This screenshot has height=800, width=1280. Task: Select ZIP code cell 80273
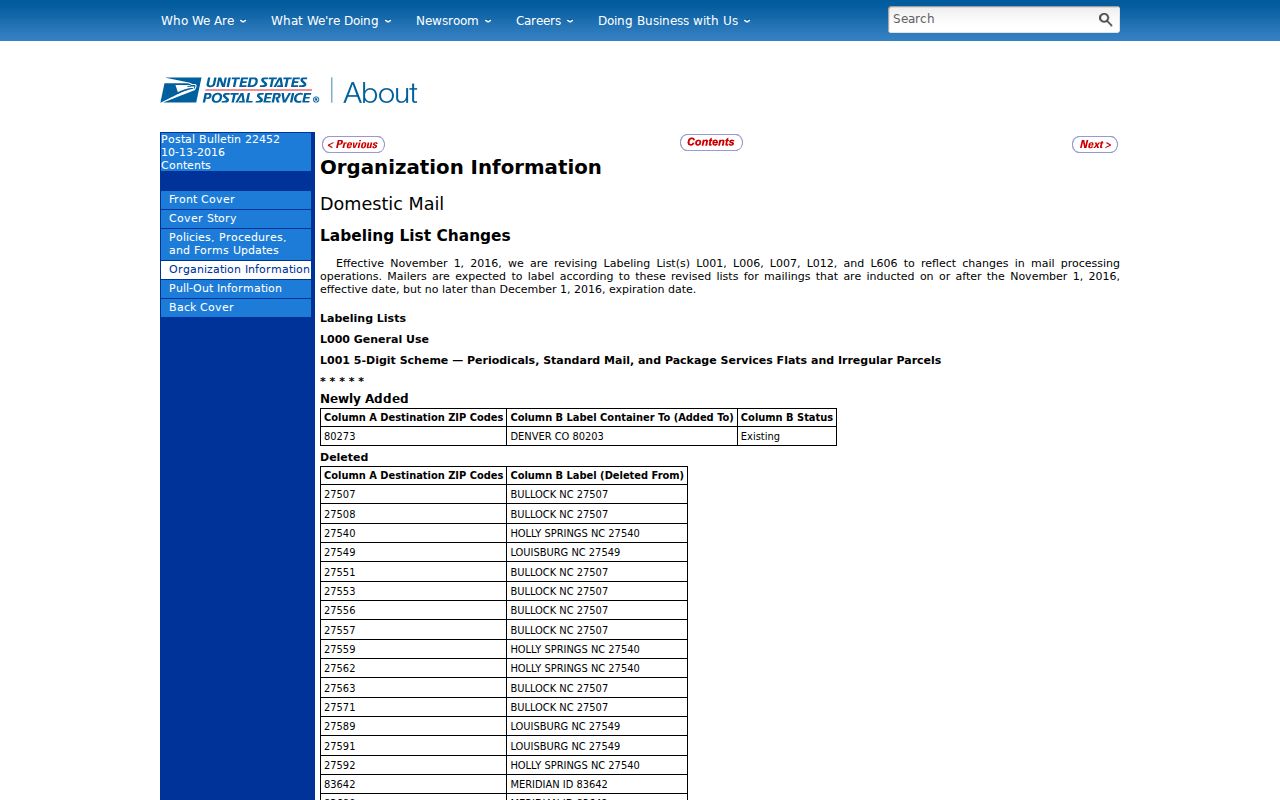[x=413, y=436]
